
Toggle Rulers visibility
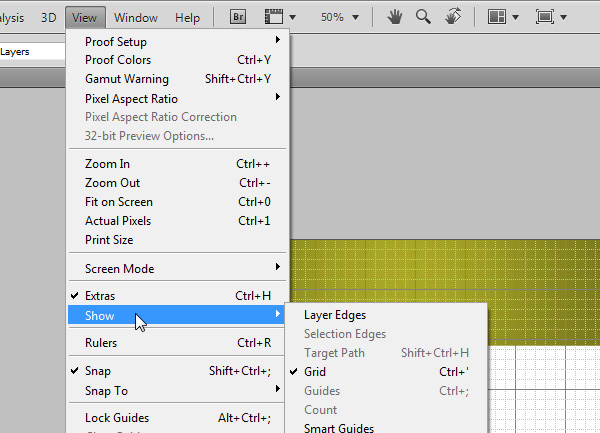coord(178,343)
